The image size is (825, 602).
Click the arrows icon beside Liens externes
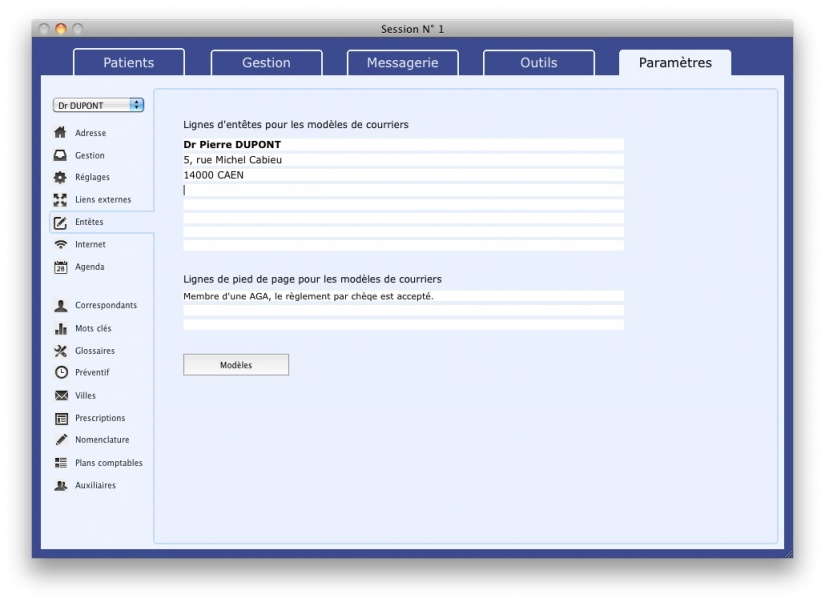tap(61, 200)
